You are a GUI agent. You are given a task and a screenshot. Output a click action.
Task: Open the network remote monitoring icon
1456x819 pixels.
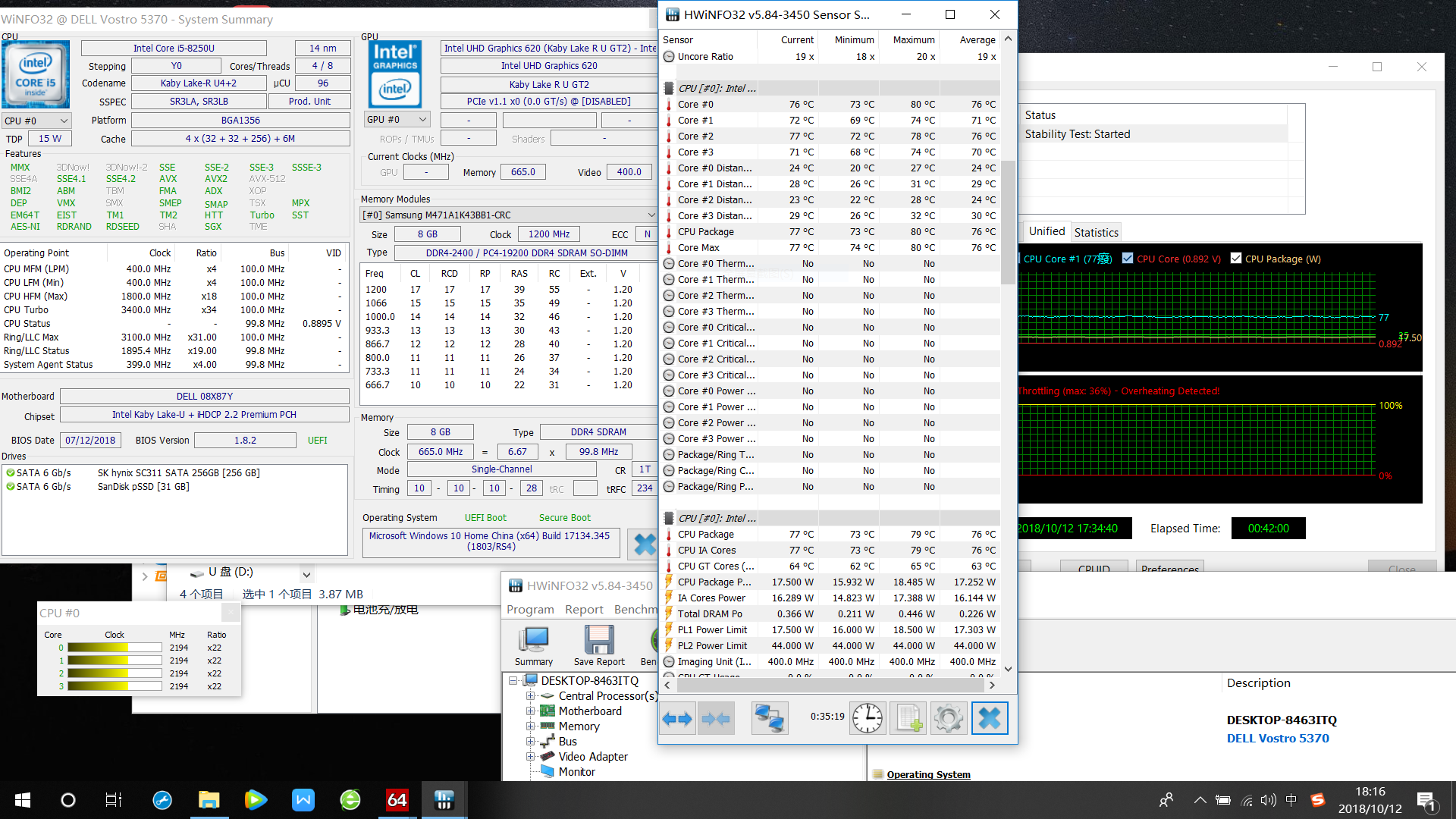769,718
